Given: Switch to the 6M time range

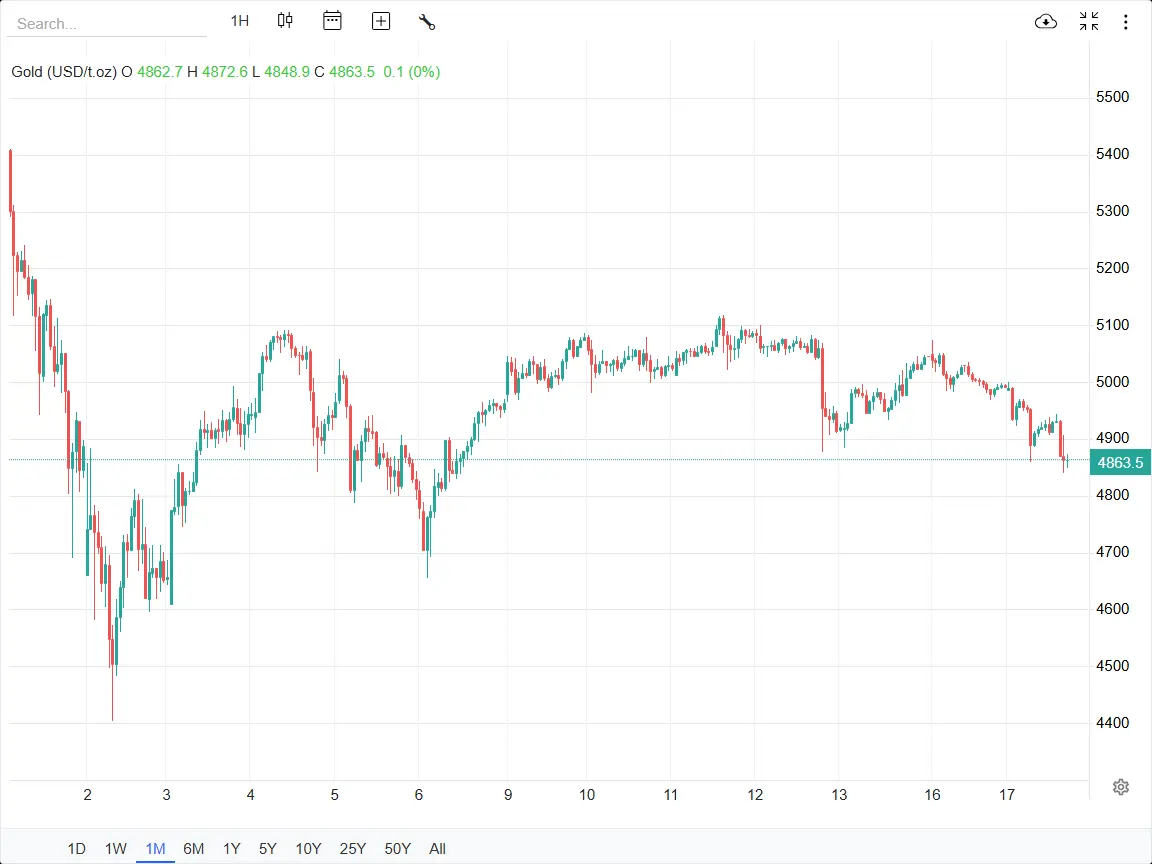Looking at the screenshot, I should 193,849.
